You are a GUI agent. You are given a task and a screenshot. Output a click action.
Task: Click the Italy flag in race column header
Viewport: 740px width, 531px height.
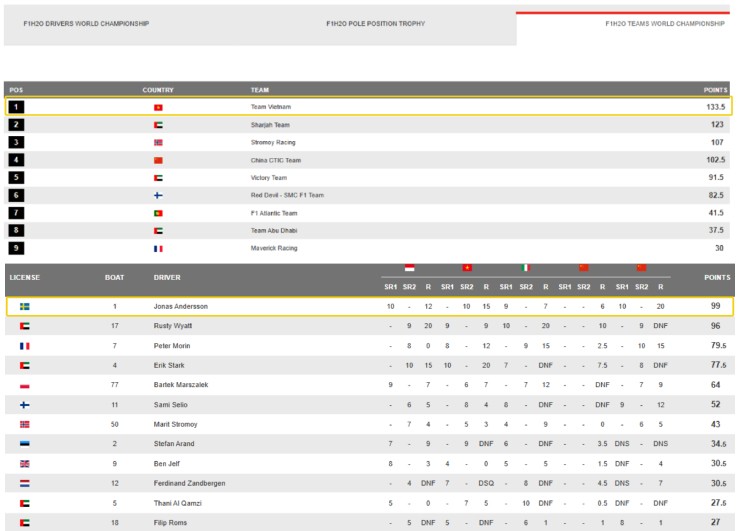526,268
